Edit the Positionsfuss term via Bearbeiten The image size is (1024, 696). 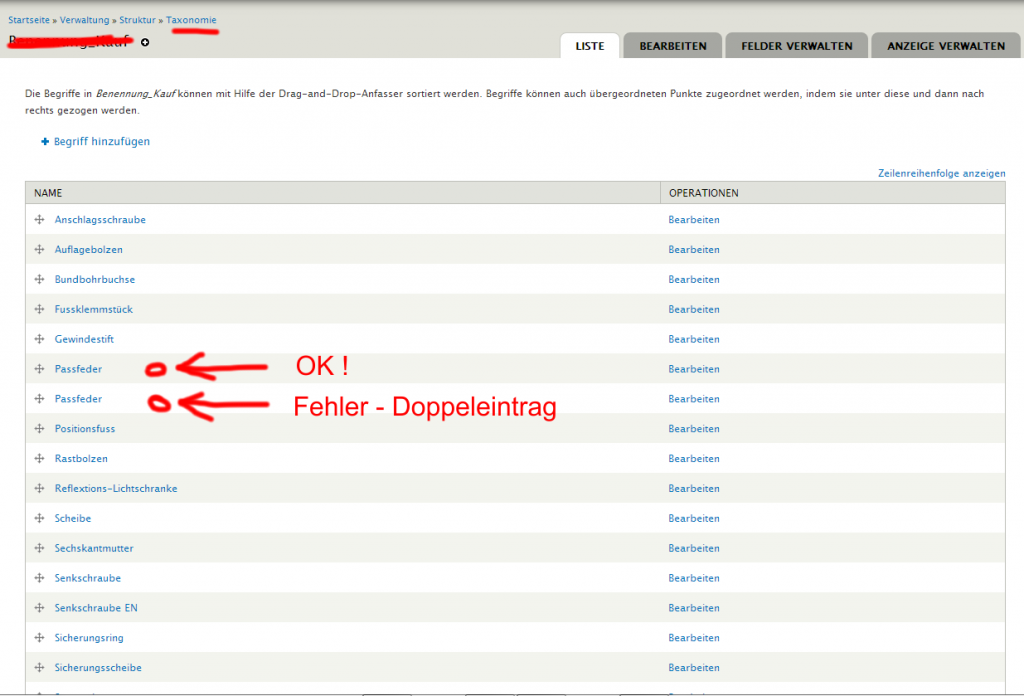694,429
